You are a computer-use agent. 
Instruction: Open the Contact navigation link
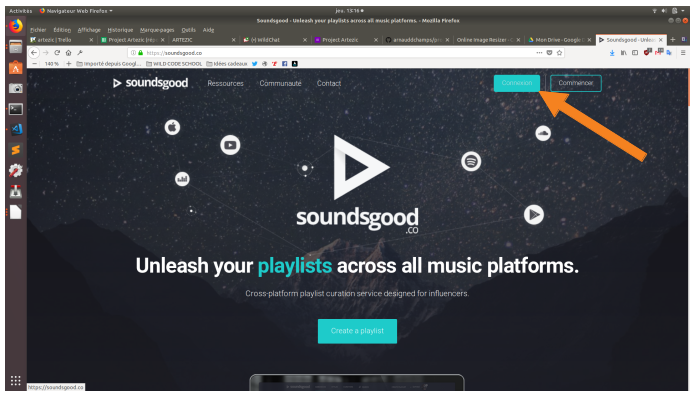pos(329,83)
